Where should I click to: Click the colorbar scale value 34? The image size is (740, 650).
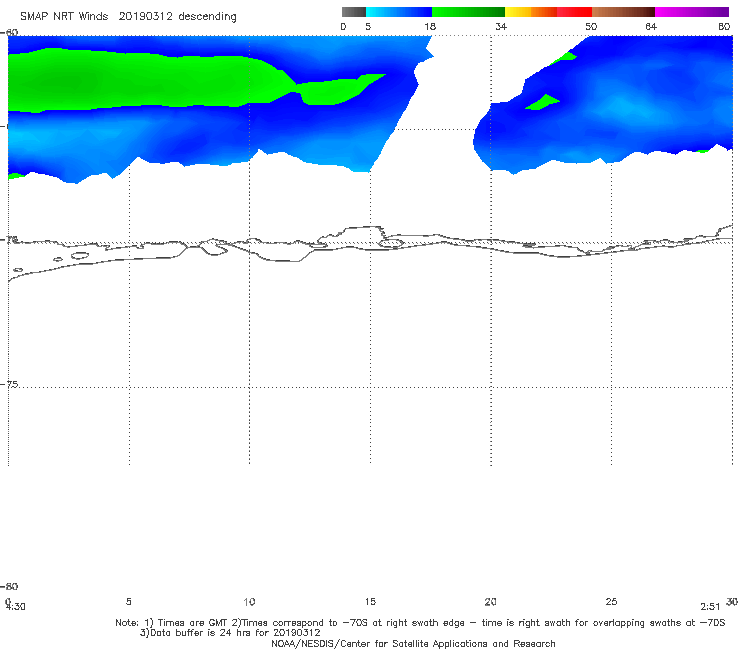click(501, 27)
